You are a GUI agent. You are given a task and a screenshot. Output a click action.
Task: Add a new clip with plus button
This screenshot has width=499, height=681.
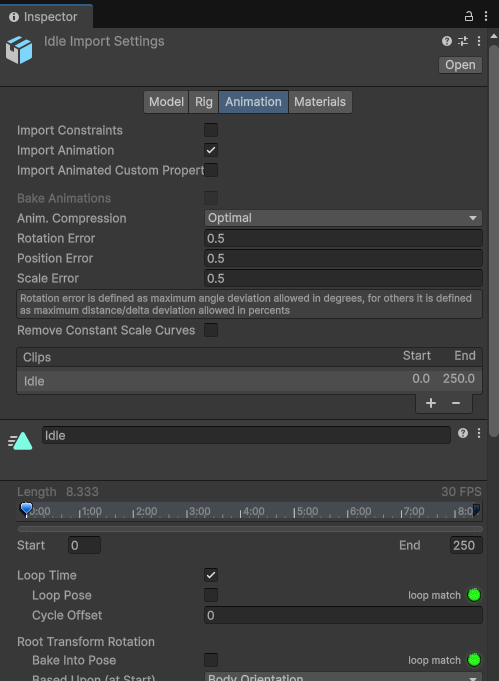pos(431,403)
